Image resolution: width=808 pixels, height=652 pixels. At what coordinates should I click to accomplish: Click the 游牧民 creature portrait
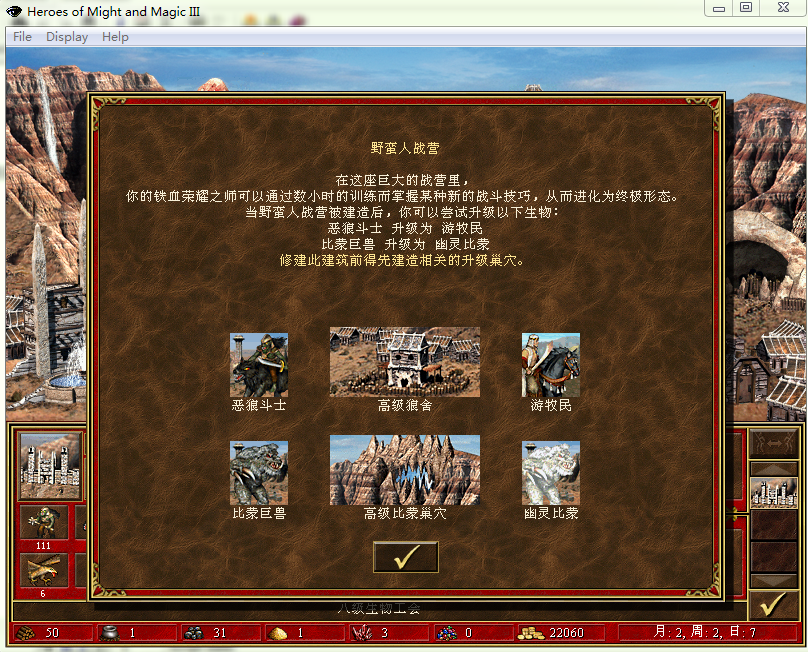[550, 365]
